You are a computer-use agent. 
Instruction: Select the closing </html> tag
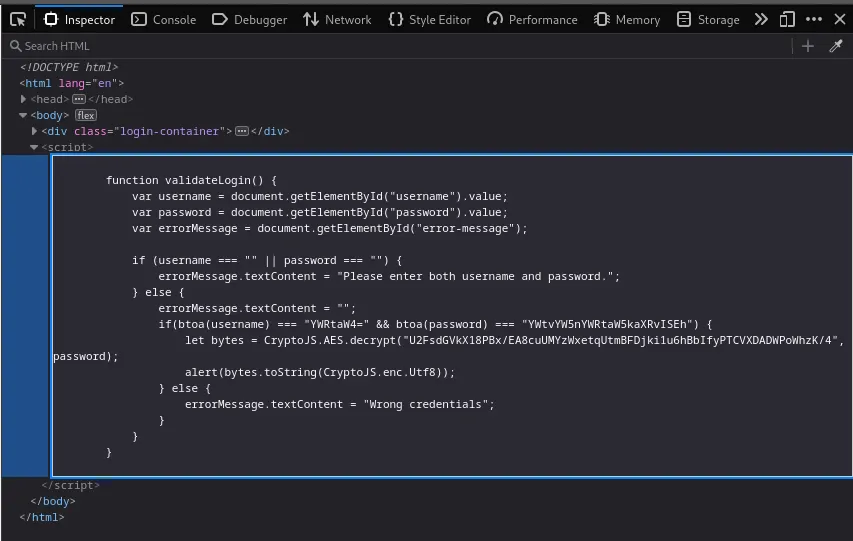[42, 517]
